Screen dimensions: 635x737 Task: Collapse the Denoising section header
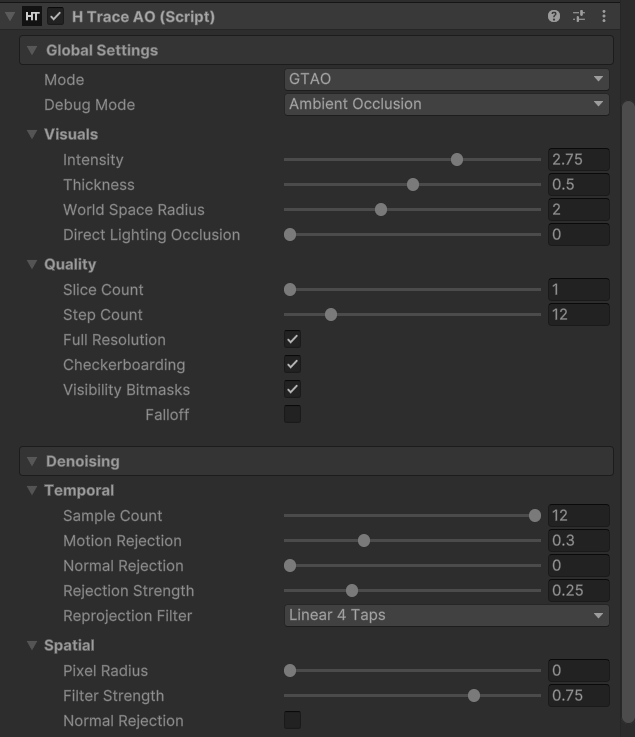coord(32,461)
